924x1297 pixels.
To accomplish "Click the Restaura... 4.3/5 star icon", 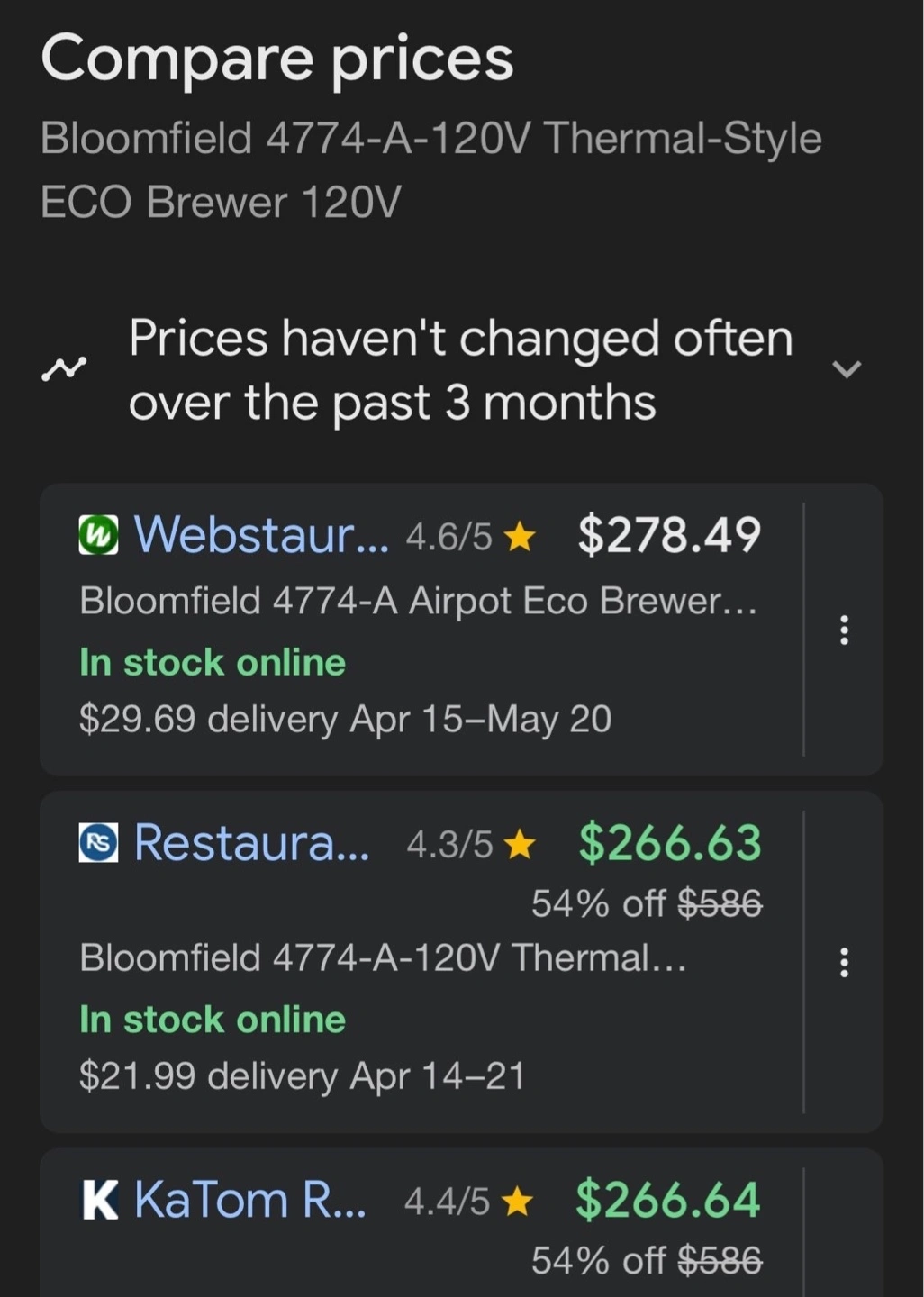I will pos(520,845).
